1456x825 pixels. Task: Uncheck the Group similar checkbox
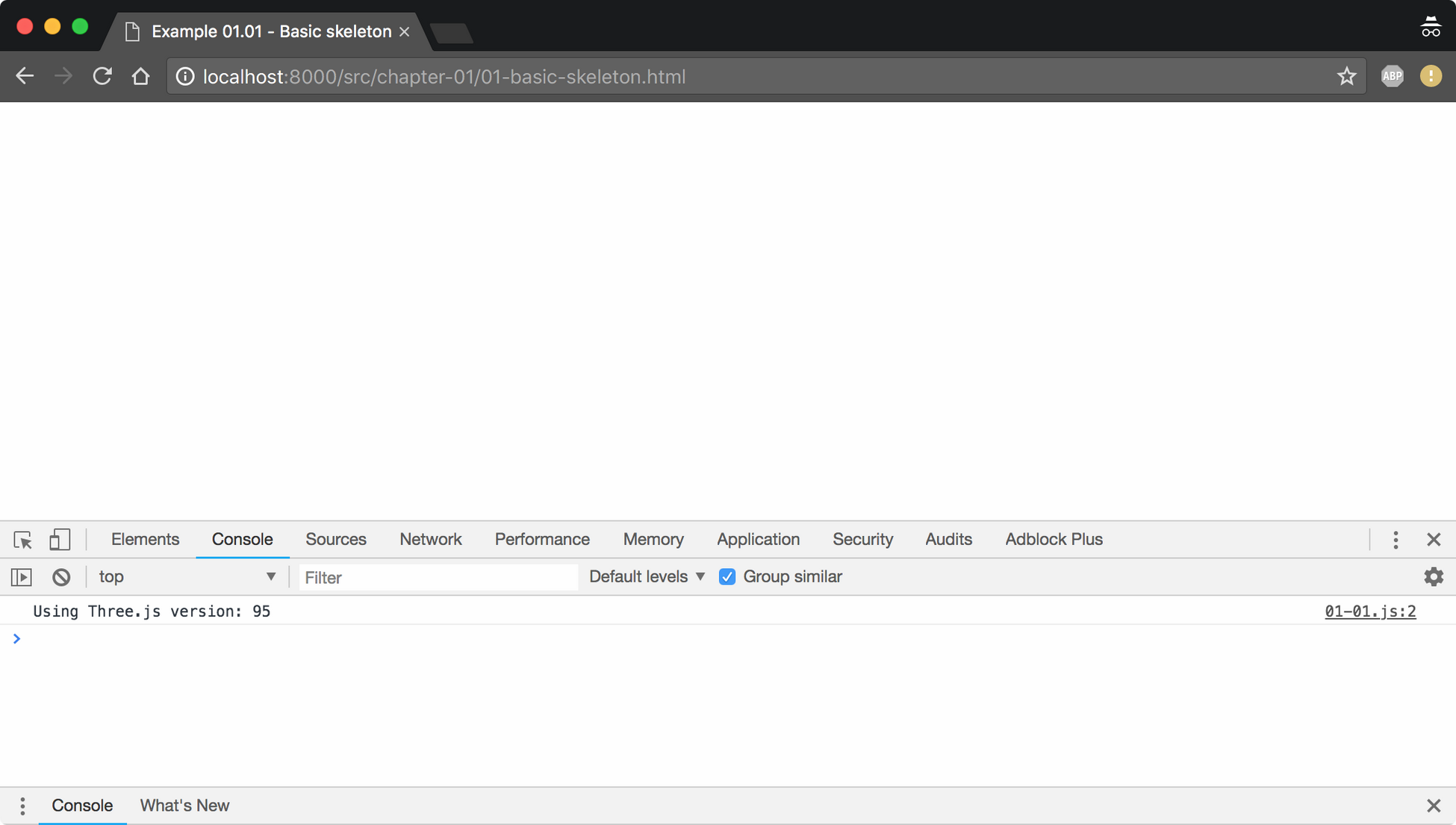[x=727, y=577]
